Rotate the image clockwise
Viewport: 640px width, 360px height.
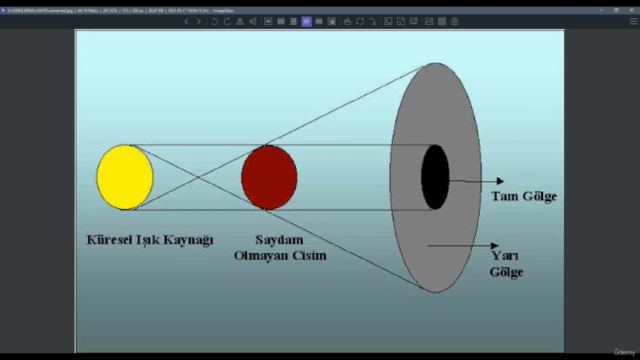point(227,22)
